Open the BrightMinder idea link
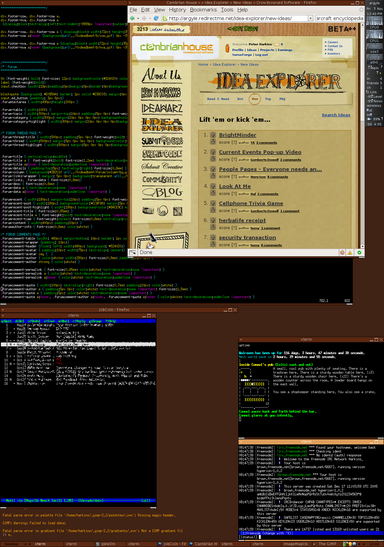Viewport: 384px width, 547px height. 237,135
